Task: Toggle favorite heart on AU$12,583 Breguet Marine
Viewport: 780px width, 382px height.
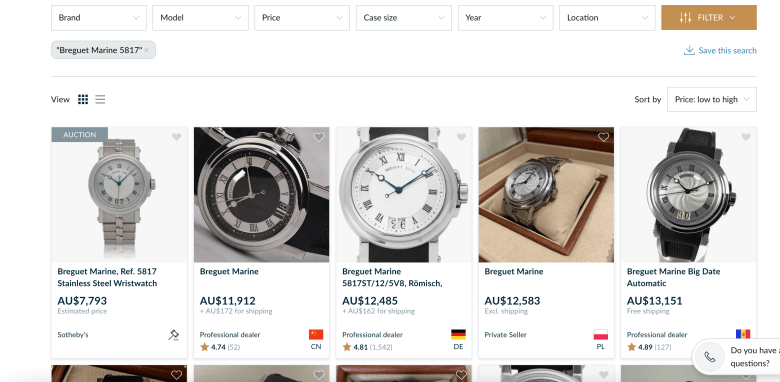Action: click(603, 137)
